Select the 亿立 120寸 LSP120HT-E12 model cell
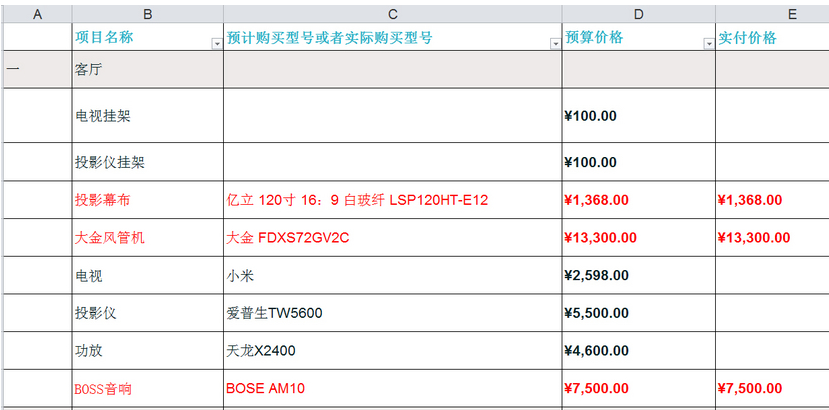This screenshot has height=410, width=829. tap(393, 200)
